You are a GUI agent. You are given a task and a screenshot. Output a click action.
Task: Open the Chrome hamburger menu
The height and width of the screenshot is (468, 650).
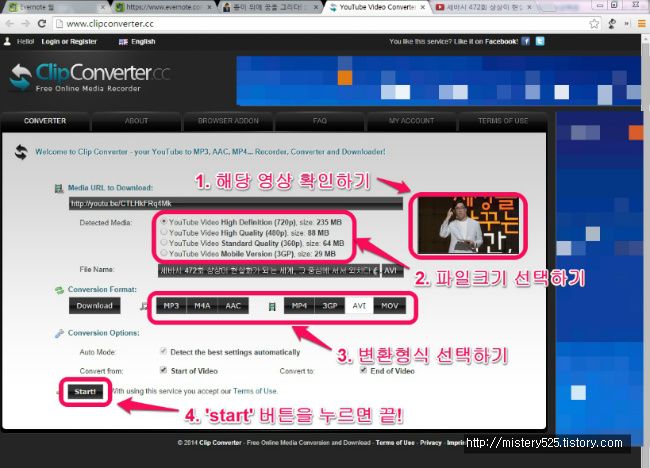pyautogui.click(x=641, y=24)
